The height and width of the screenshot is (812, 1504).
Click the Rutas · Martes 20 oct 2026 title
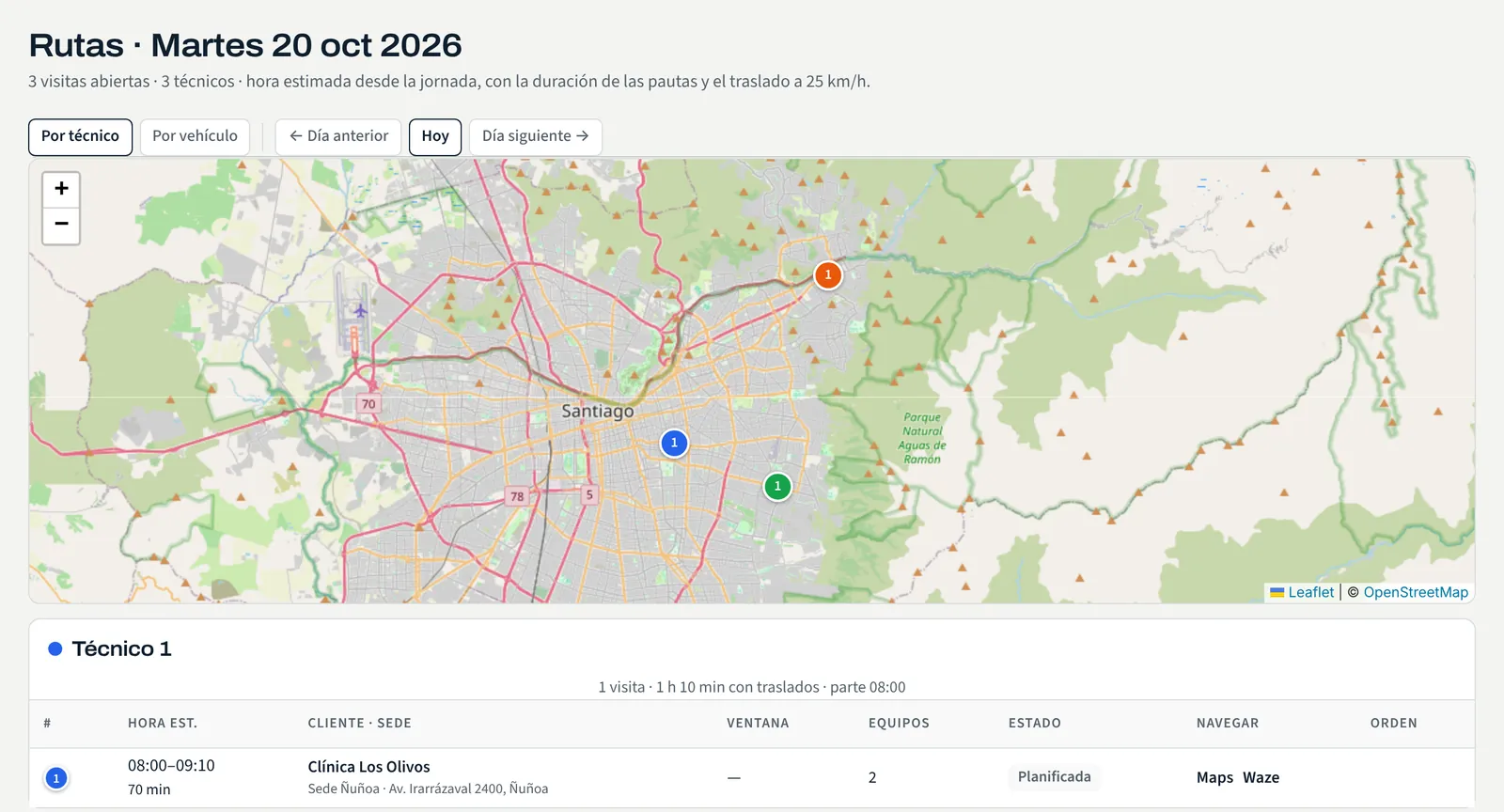tap(245, 45)
